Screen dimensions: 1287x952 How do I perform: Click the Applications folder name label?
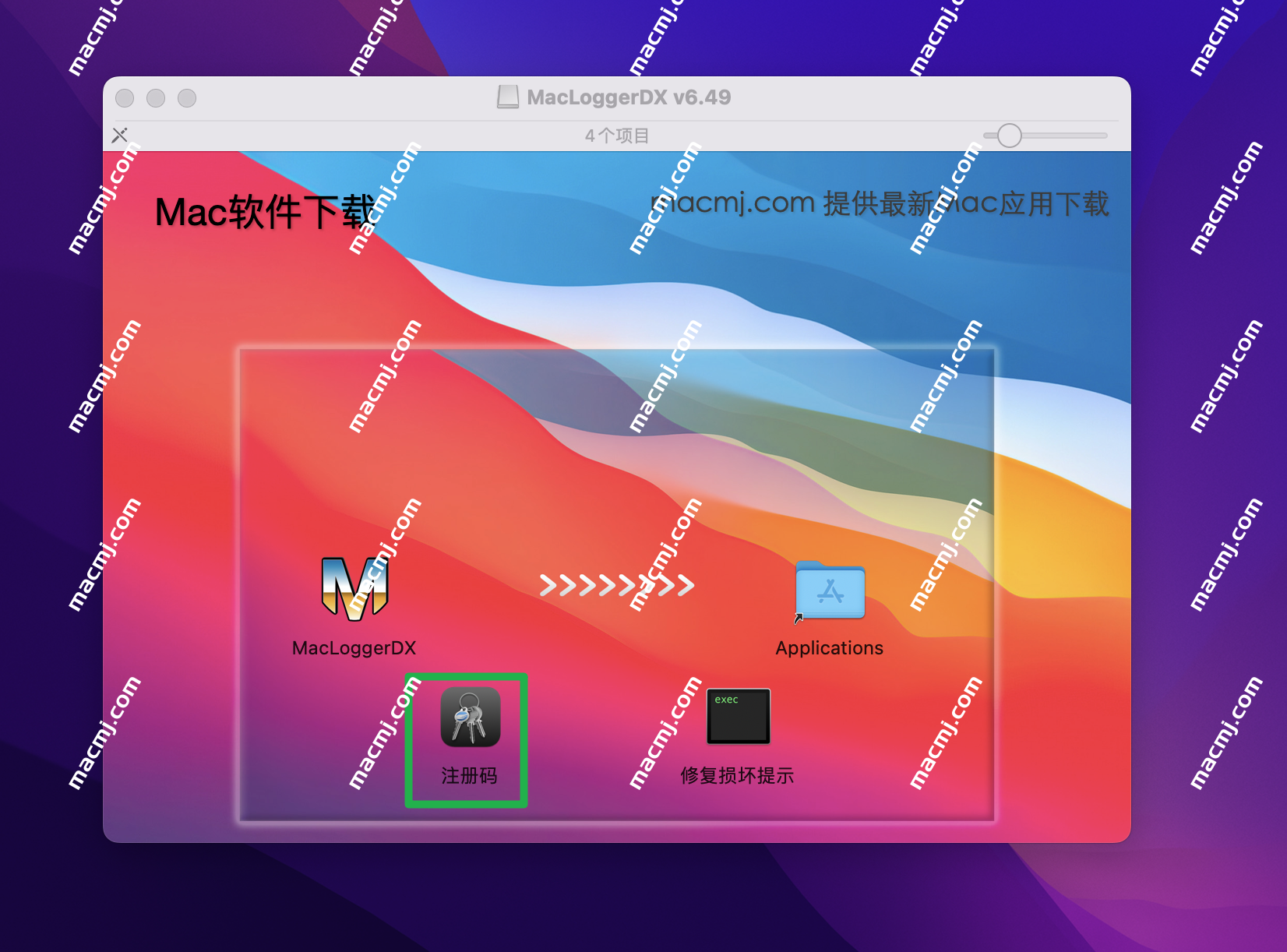pyautogui.click(x=829, y=648)
